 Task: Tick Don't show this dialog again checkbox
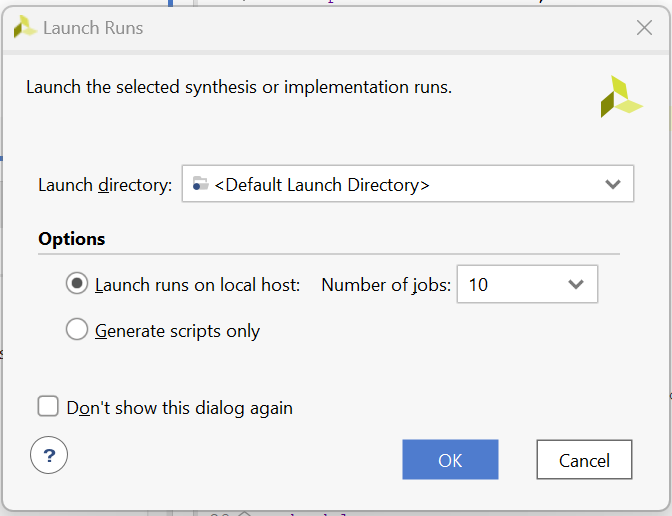(48, 406)
